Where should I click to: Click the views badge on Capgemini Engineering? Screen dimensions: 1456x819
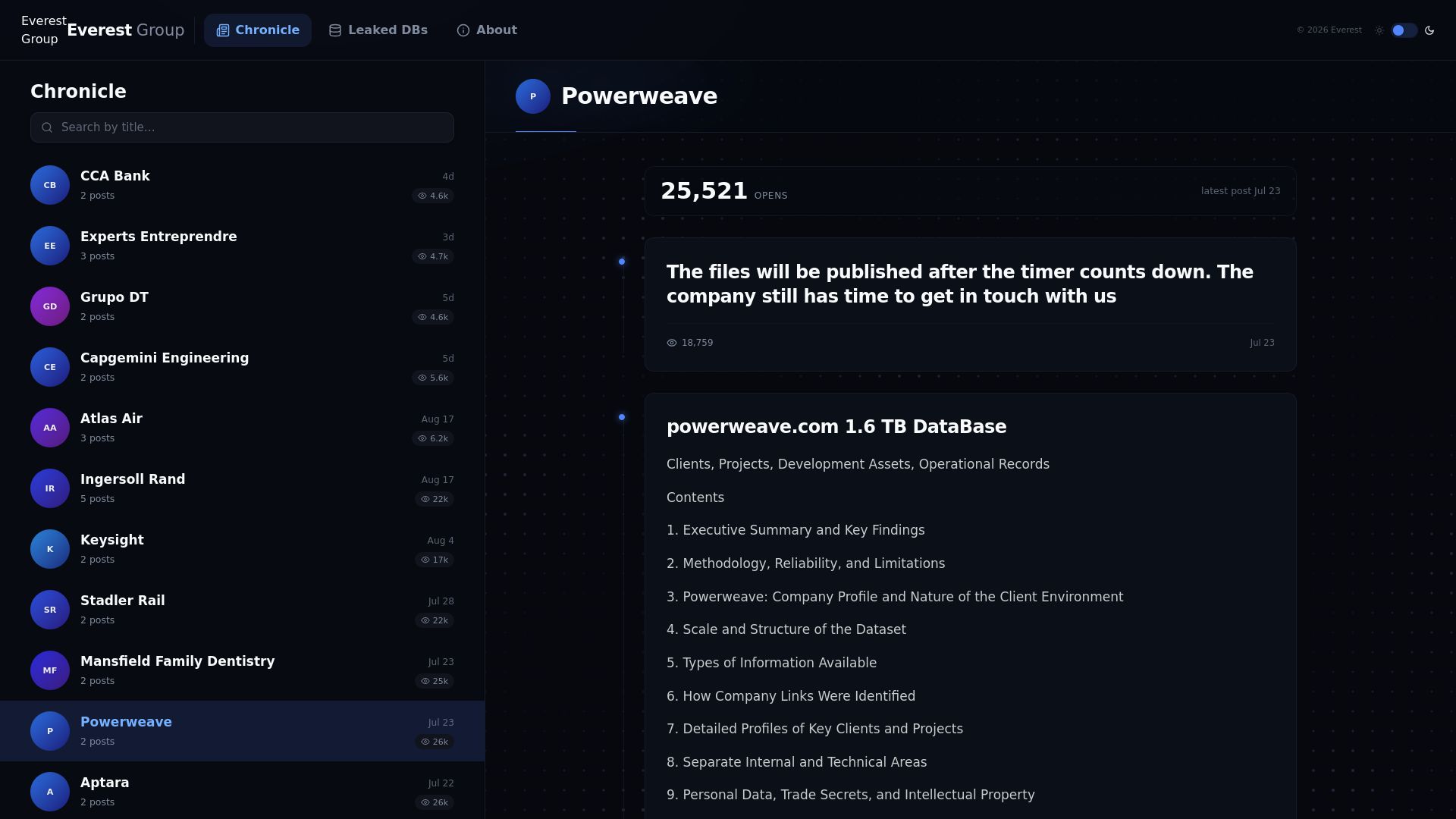coord(433,378)
